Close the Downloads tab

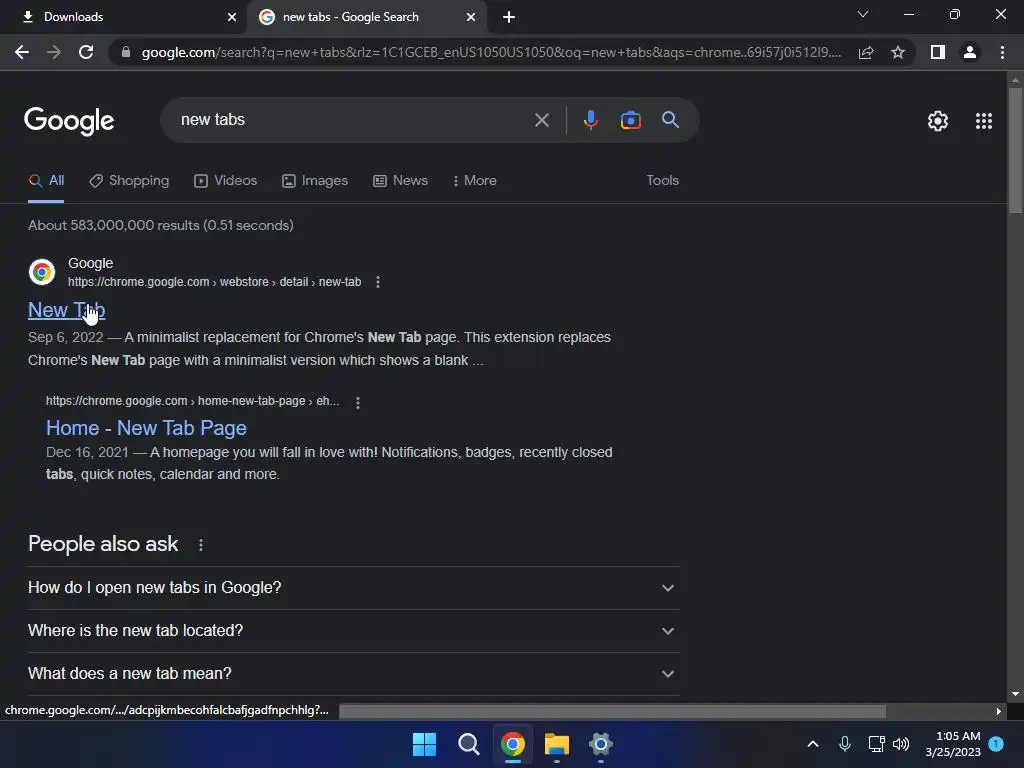[232, 17]
